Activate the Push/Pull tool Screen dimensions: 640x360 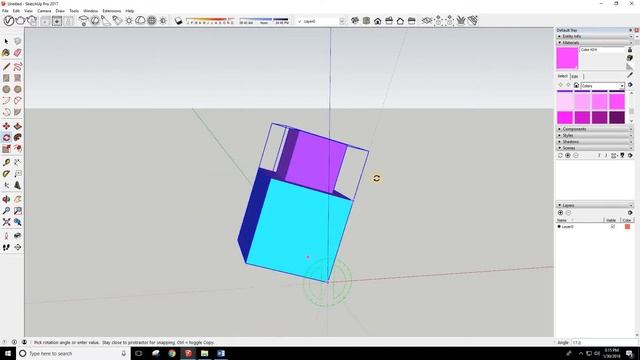pos(18,126)
